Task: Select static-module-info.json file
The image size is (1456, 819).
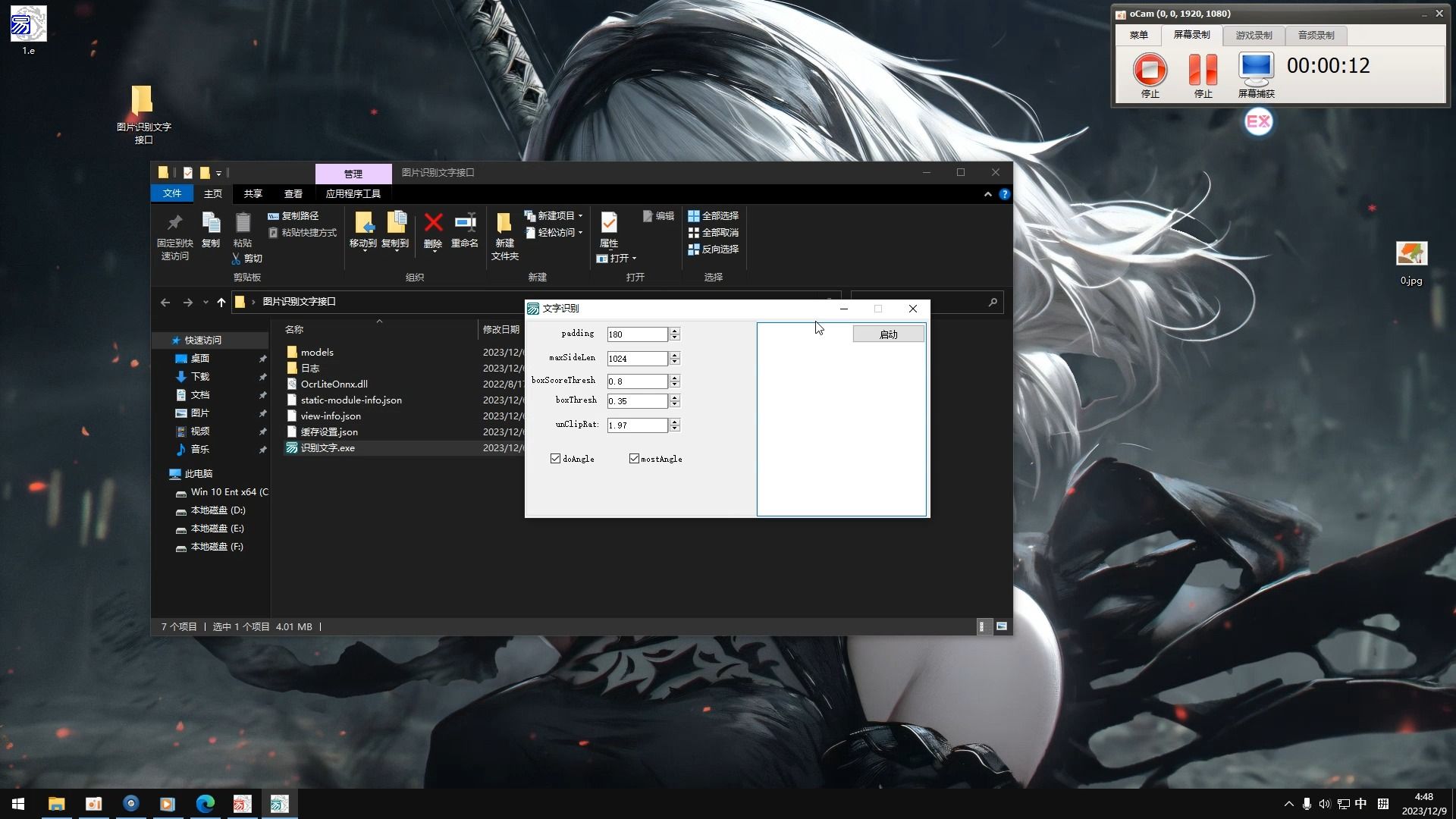Action: (351, 400)
